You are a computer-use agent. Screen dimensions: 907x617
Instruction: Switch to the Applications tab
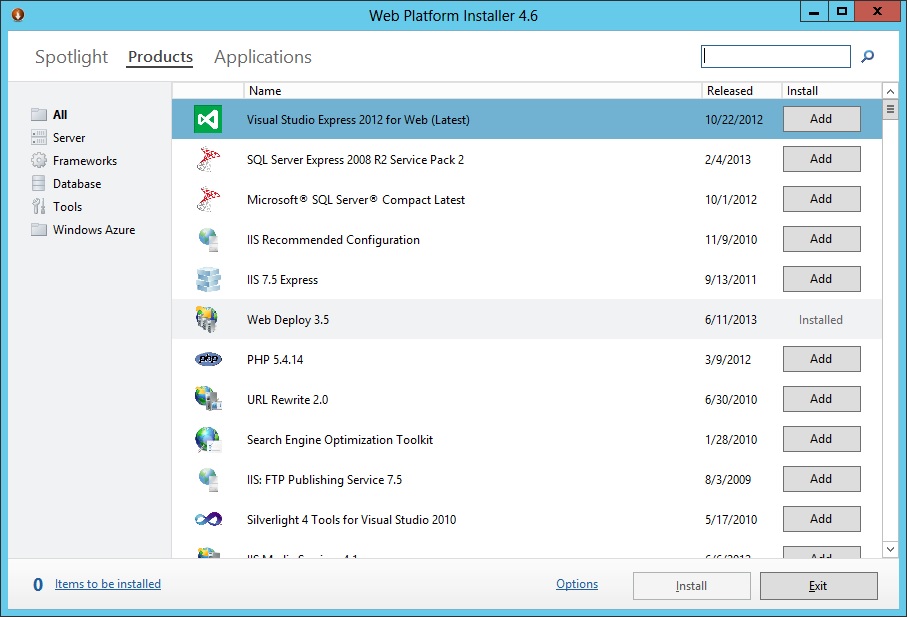point(263,57)
